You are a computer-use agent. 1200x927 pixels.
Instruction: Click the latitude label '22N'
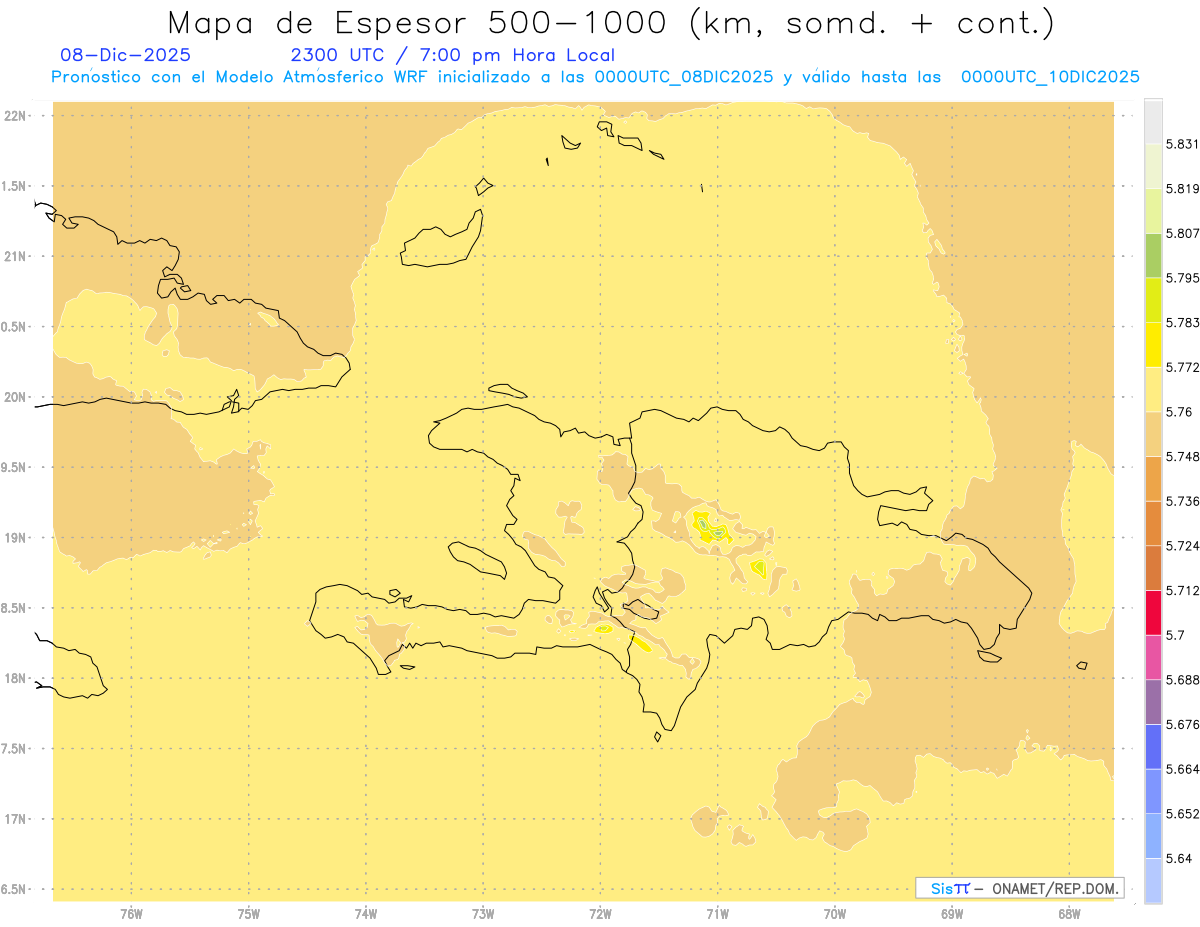14,116
